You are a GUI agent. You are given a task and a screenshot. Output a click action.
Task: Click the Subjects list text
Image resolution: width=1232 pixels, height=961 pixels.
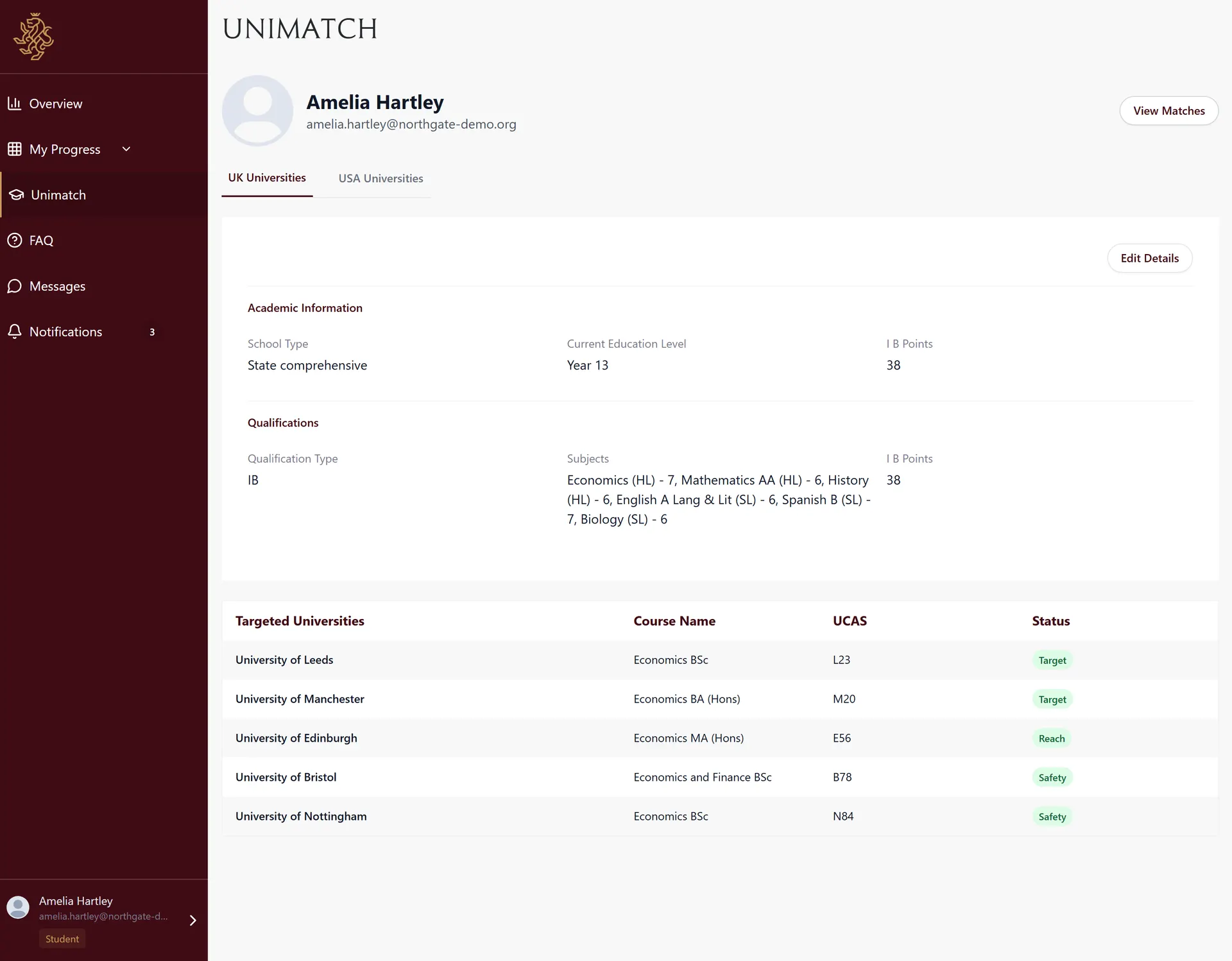click(719, 499)
